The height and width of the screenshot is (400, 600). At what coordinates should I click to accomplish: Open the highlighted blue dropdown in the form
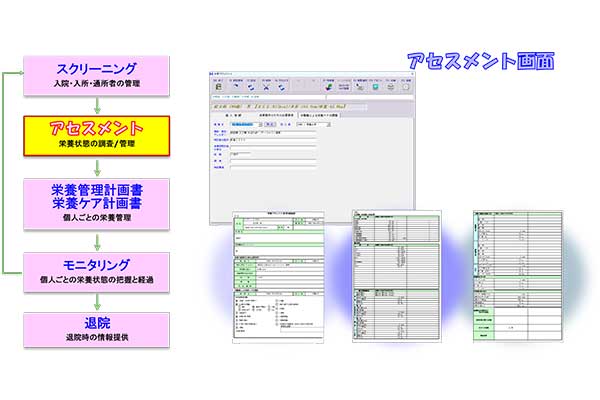pos(250,125)
